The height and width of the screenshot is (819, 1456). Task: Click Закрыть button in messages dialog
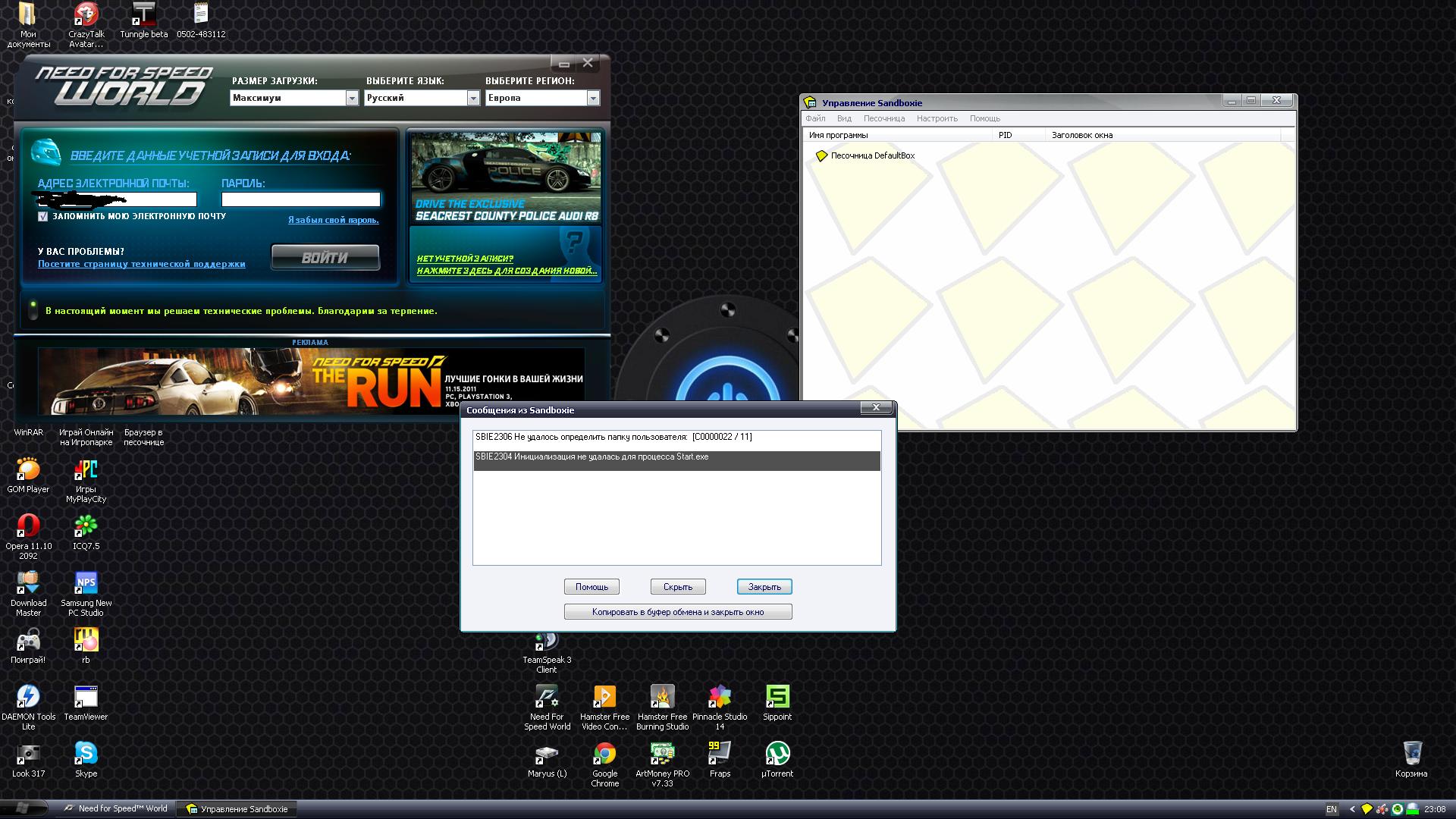coord(764,587)
